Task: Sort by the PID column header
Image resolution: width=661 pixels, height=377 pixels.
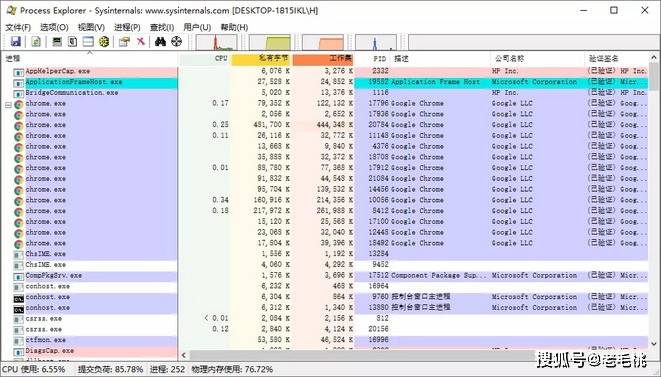Action: tap(372, 59)
